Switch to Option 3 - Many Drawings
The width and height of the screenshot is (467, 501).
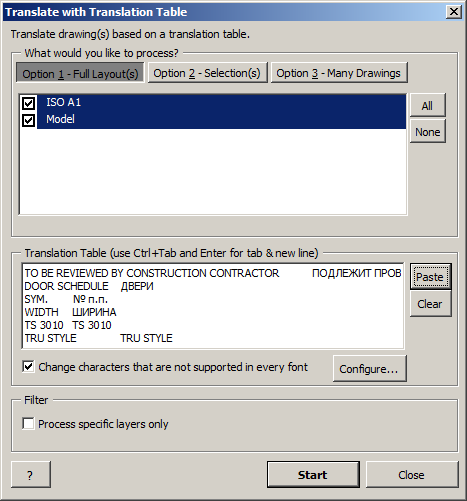coord(339,73)
